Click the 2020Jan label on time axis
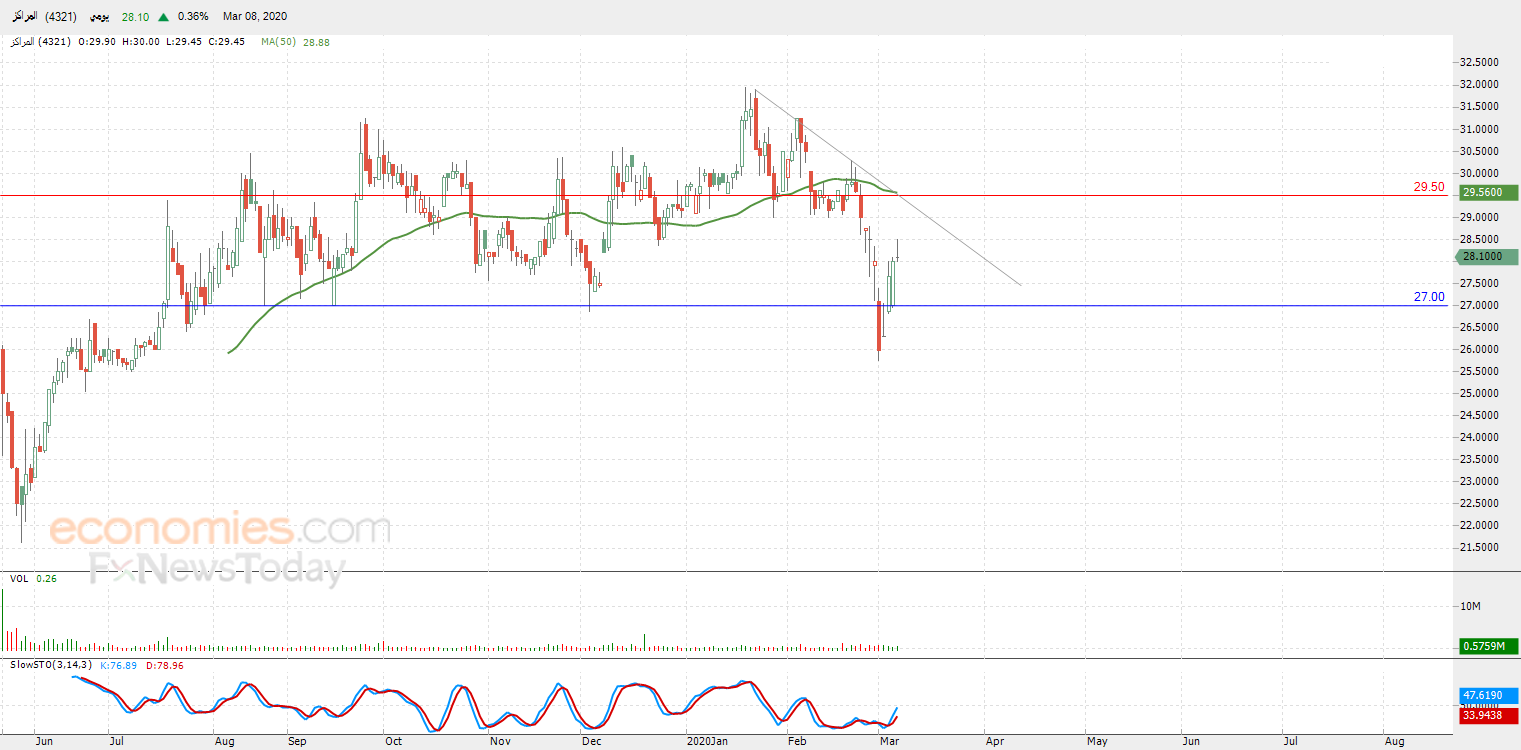1521x750 pixels. coord(706,742)
